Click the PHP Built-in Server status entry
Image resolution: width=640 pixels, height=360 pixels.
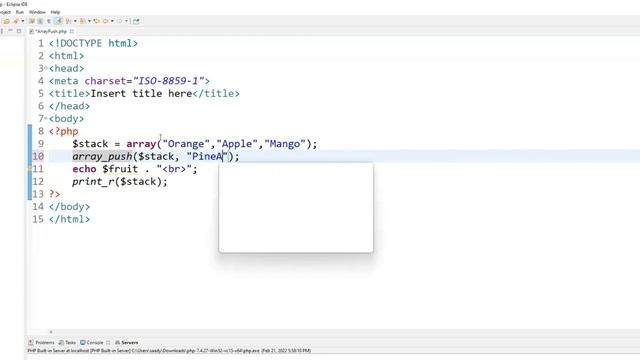point(169,351)
